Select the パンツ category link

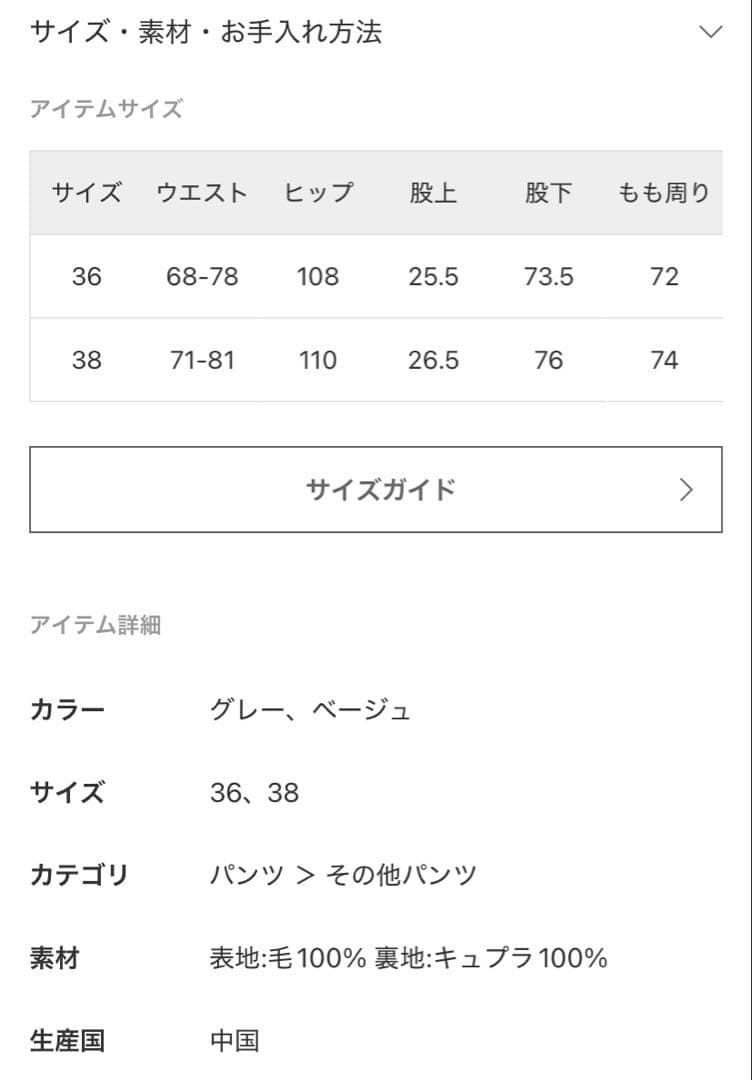(245, 872)
